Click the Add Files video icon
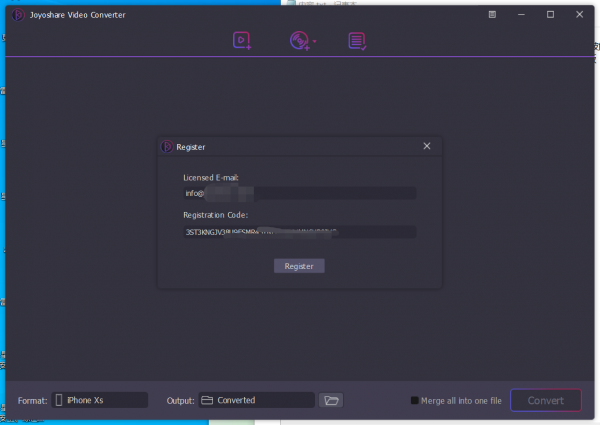 (x=242, y=41)
